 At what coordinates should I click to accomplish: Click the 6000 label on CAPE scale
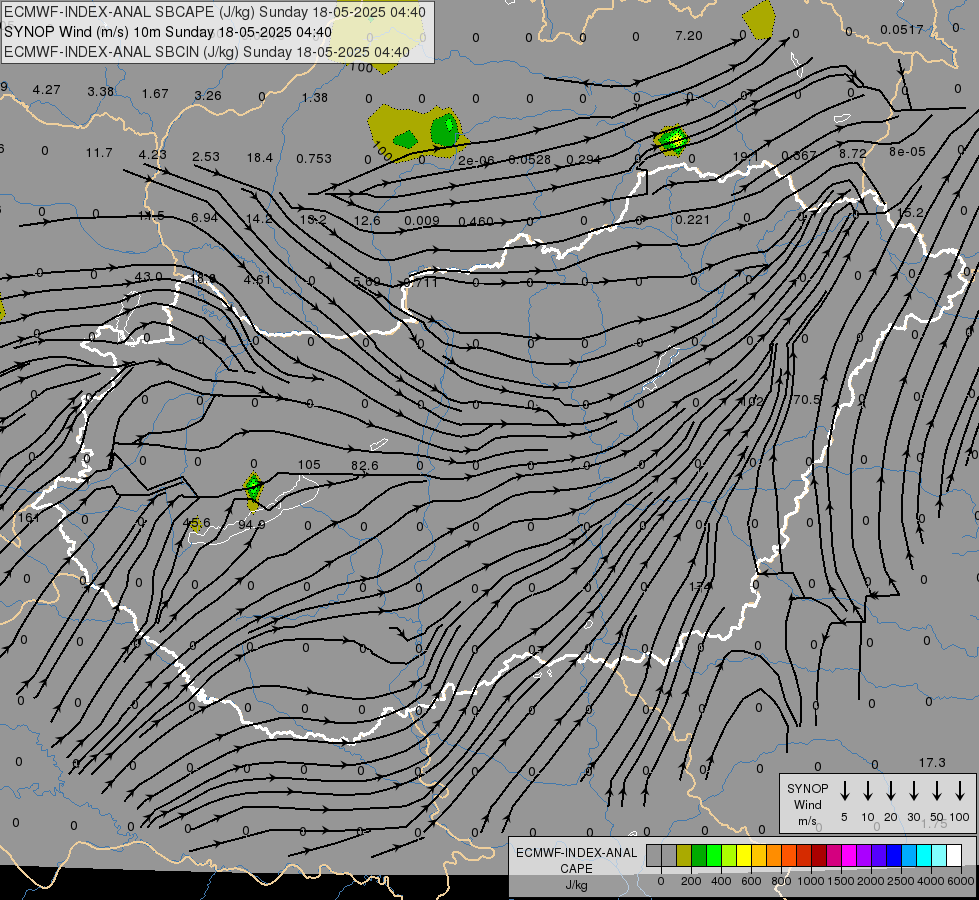(x=960, y=881)
